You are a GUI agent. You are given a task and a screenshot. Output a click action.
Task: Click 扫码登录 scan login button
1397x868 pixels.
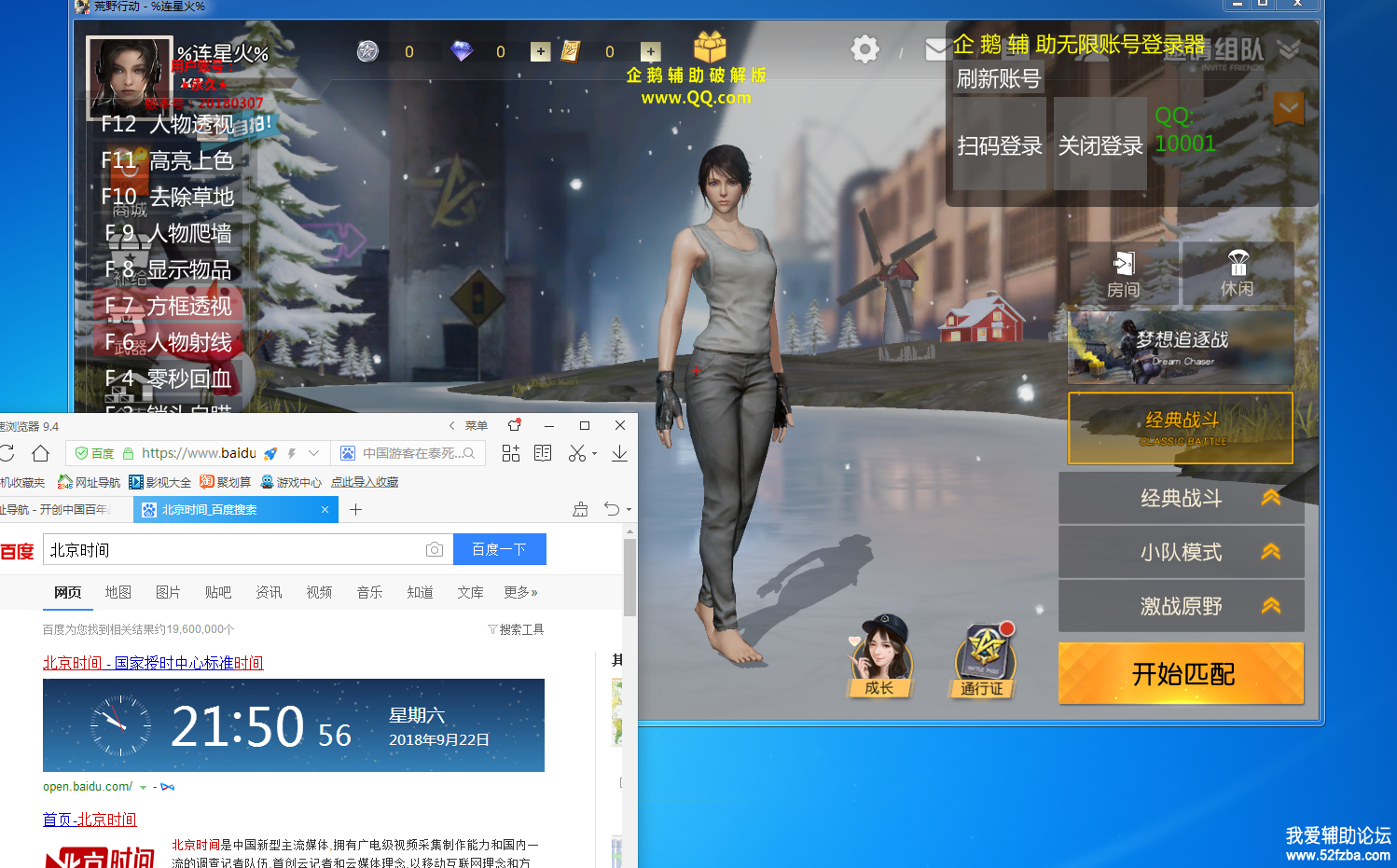pyautogui.click(x=1000, y=145)
